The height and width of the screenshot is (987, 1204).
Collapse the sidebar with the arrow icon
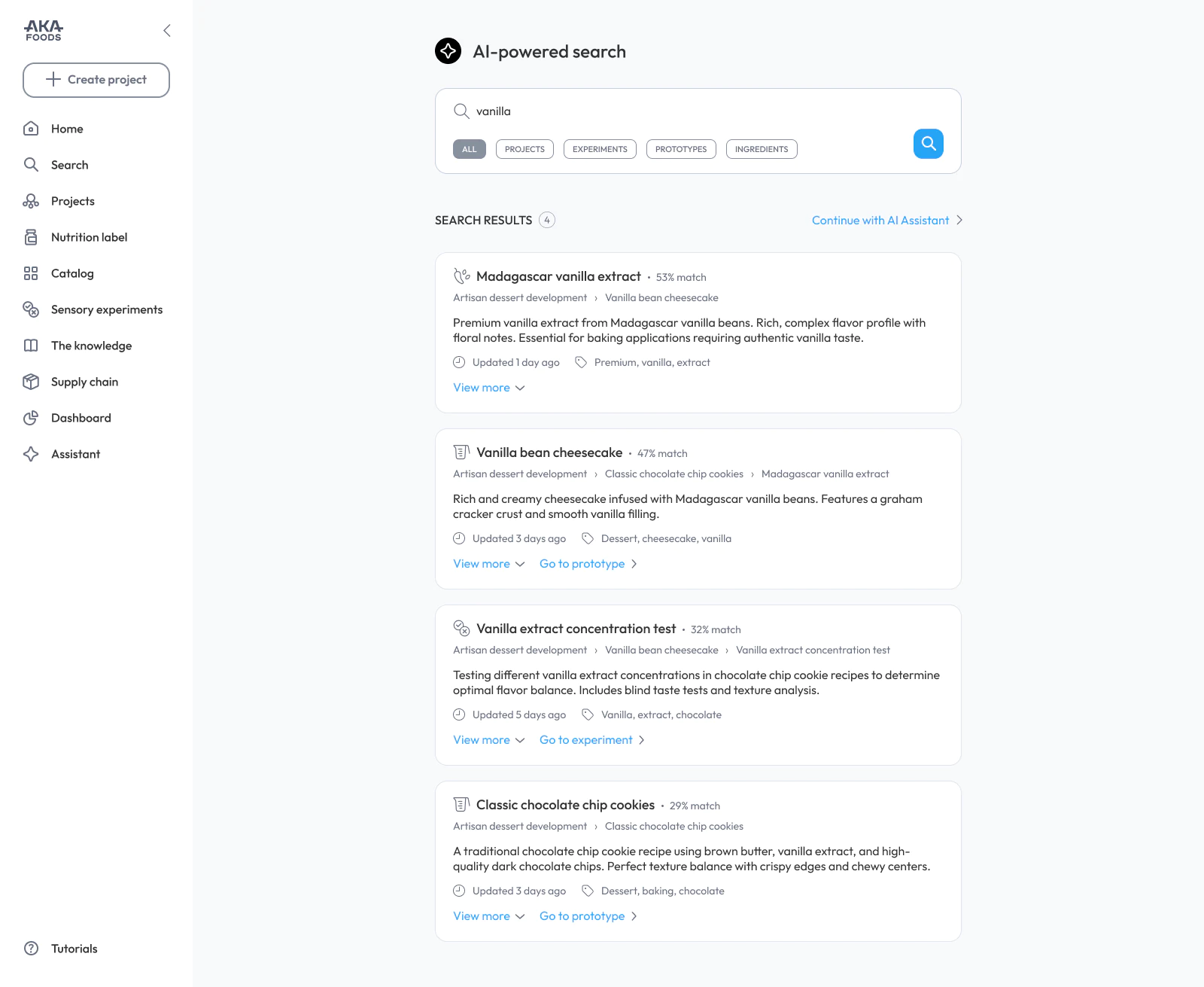(x=167, y=31)
